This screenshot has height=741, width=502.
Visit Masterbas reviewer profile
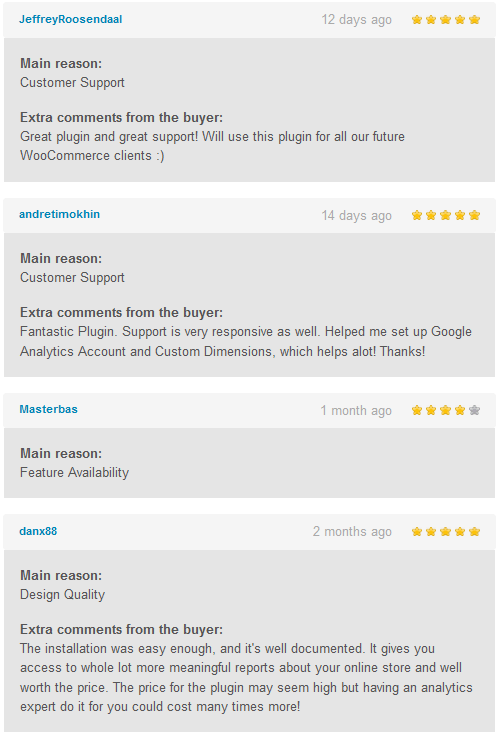pyautogui.click(x=48, y=409)
